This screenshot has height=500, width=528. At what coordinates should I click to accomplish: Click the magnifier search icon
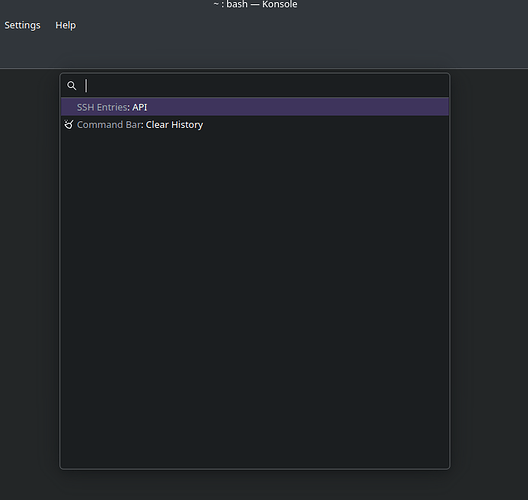pyautogui.click(x=71, y=86)
